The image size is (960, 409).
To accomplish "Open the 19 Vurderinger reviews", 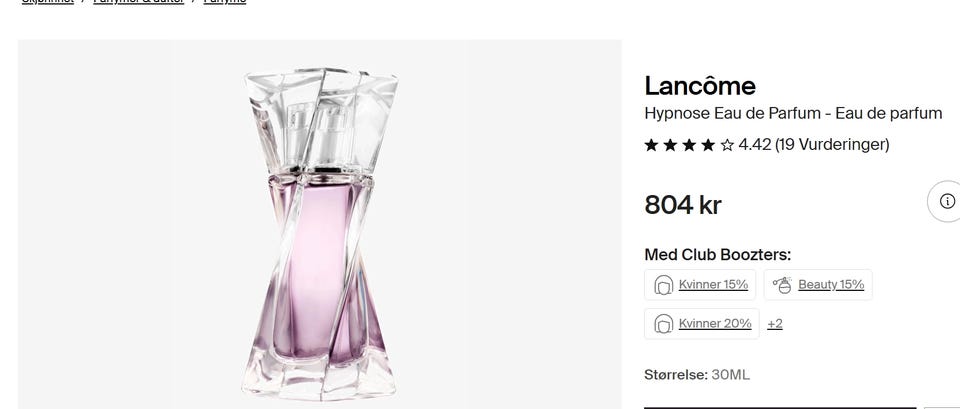I will (x=832, y=145).
